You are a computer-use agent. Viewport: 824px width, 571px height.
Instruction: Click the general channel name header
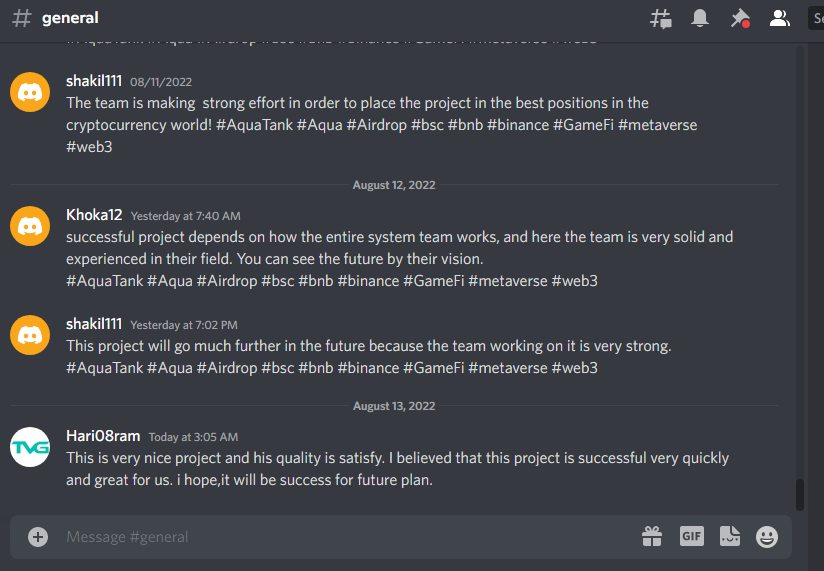click(70, 18)
